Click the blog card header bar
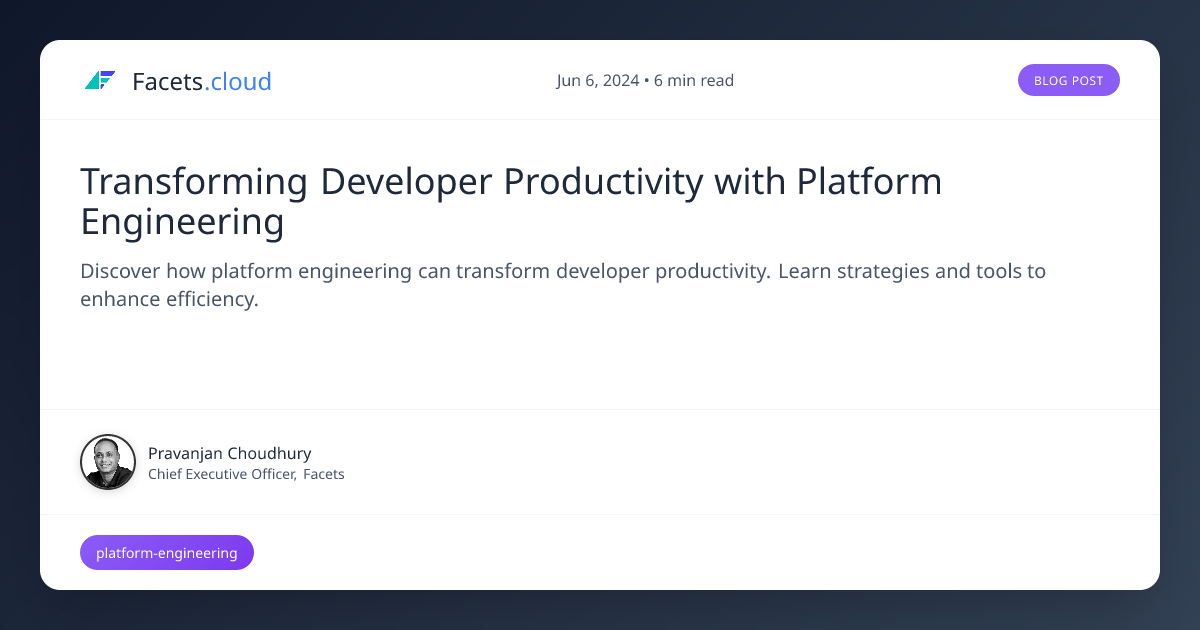1200x630 pixels. pos(600,79)
